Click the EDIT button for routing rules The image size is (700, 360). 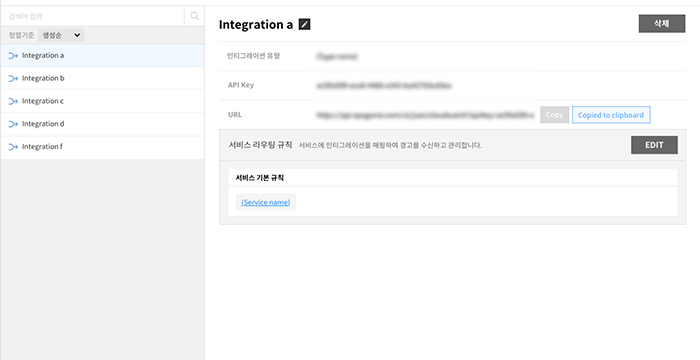pyautogui.click(x=654, y=145)
